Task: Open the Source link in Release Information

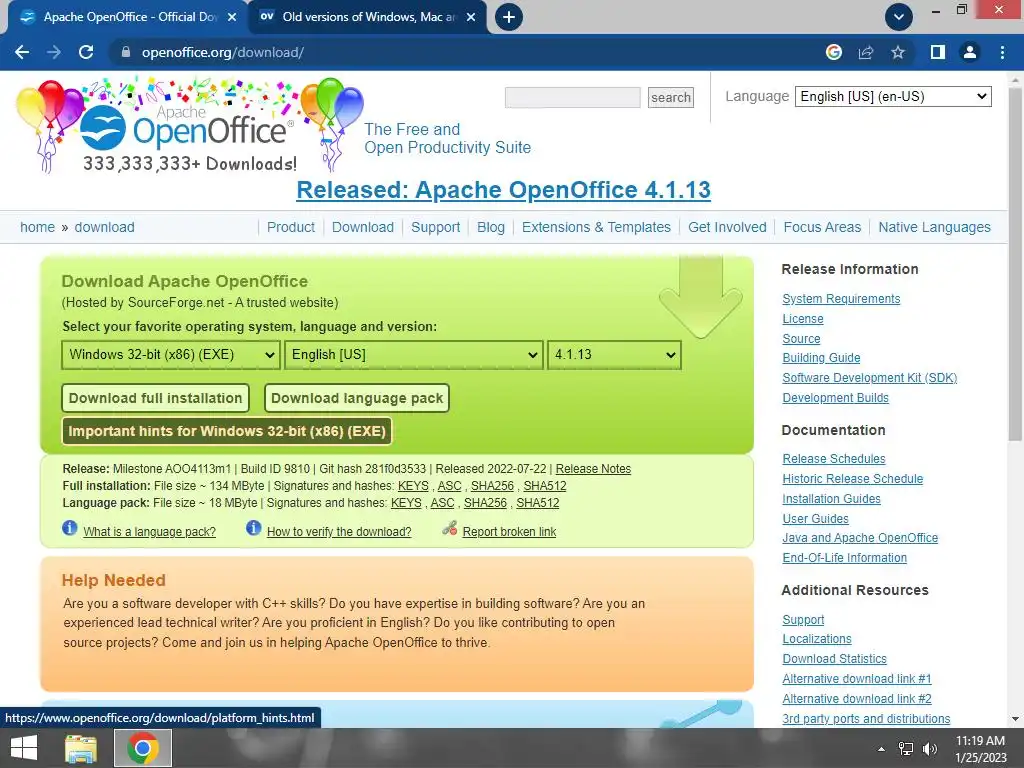Action: [x=801, y=339]
